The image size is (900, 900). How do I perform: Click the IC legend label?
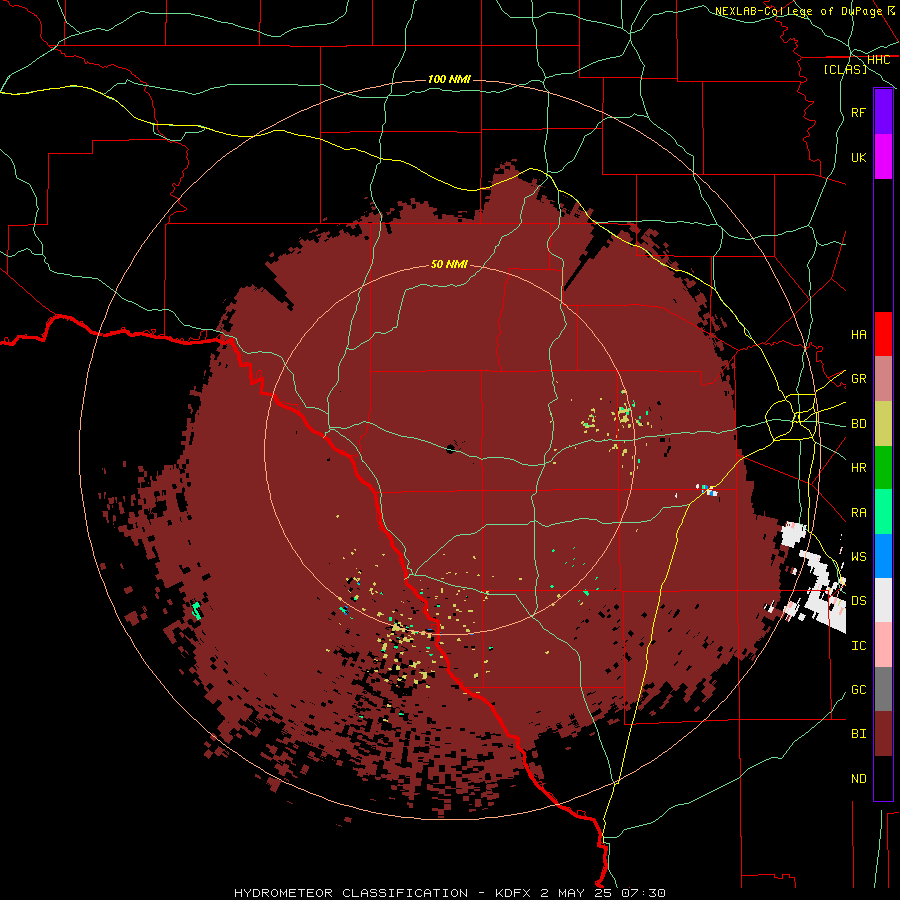point(858,646)
